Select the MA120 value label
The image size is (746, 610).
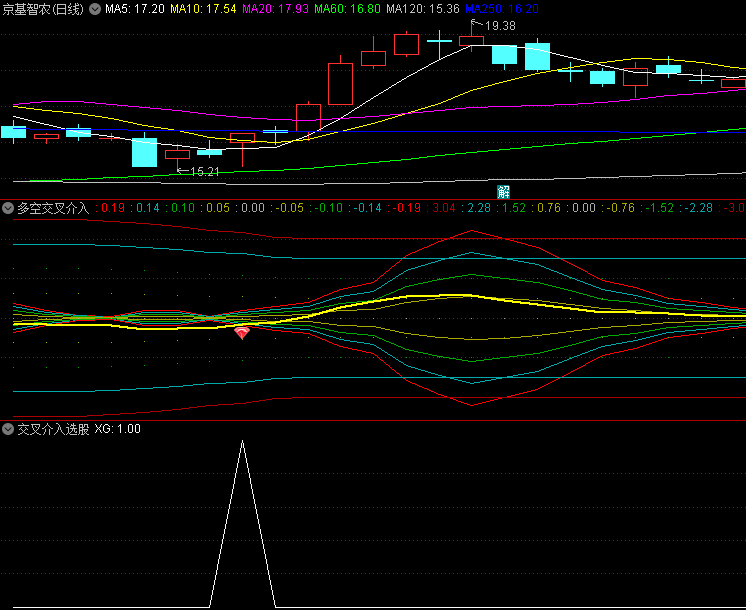pyautogui.click(x=423, y=9)
